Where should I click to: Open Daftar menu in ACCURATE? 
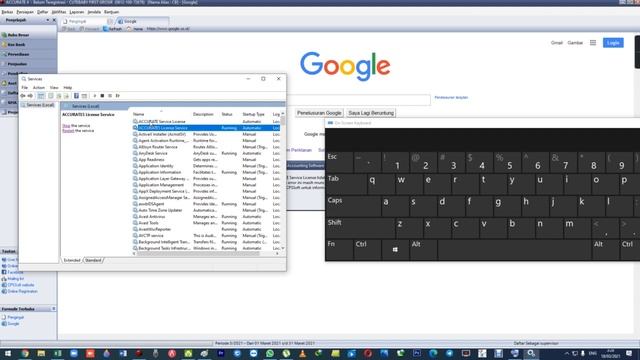pyautogui.click(x=42, y=12)
